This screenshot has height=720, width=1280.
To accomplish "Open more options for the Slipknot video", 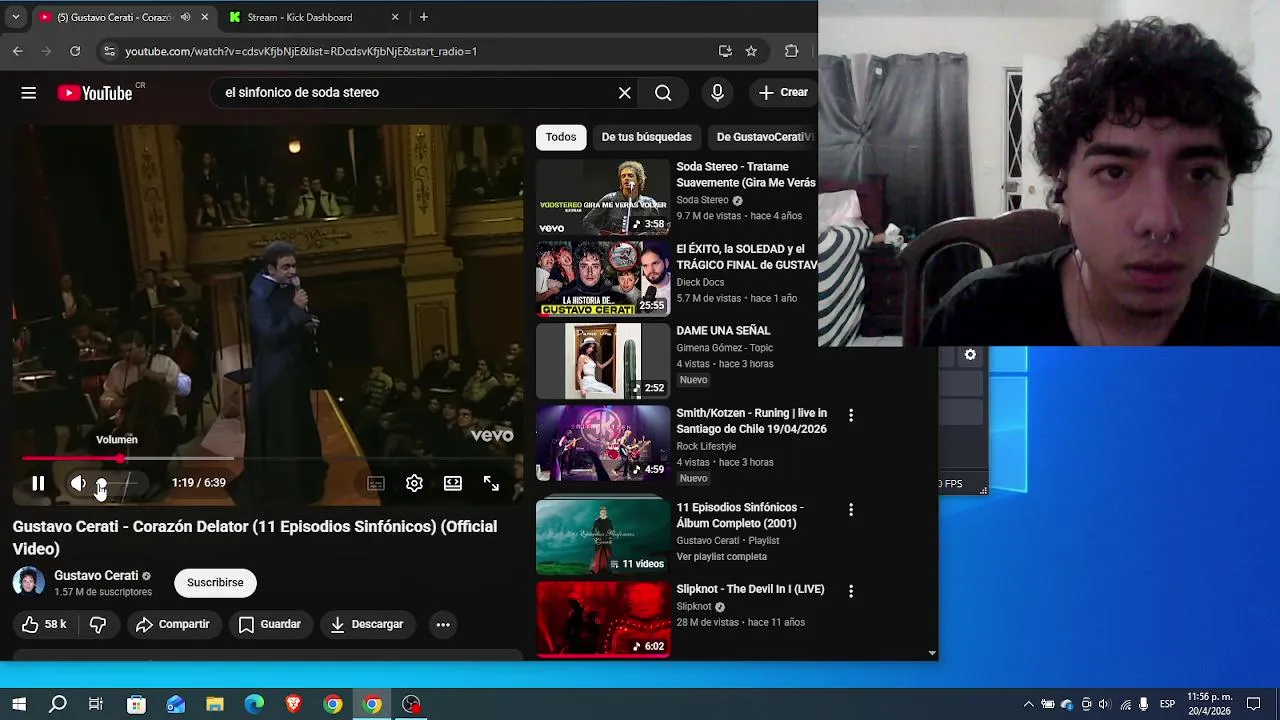I will [x=851, y=591].
